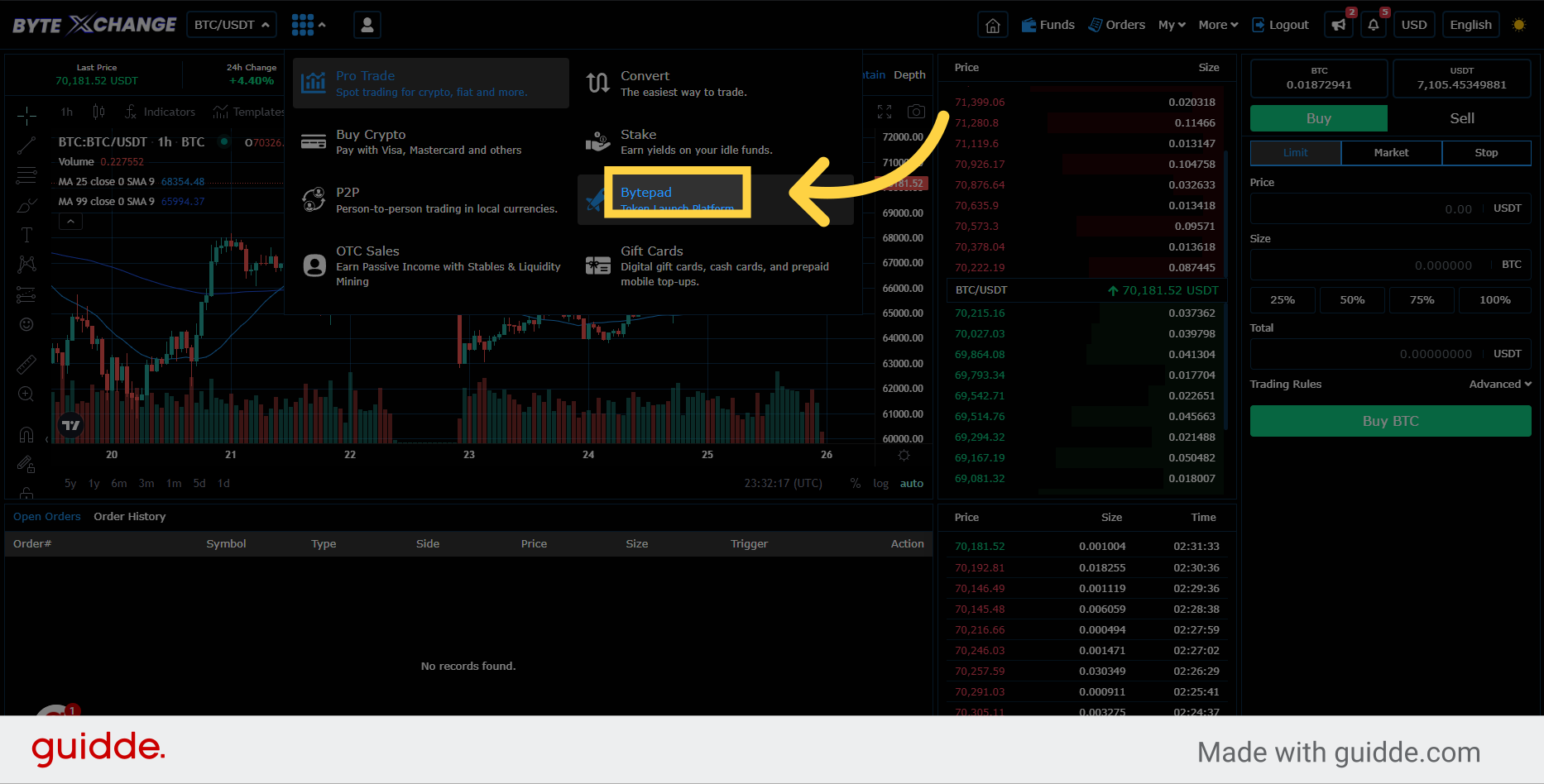Open Bytepad token launch platform

coord(716,199)
